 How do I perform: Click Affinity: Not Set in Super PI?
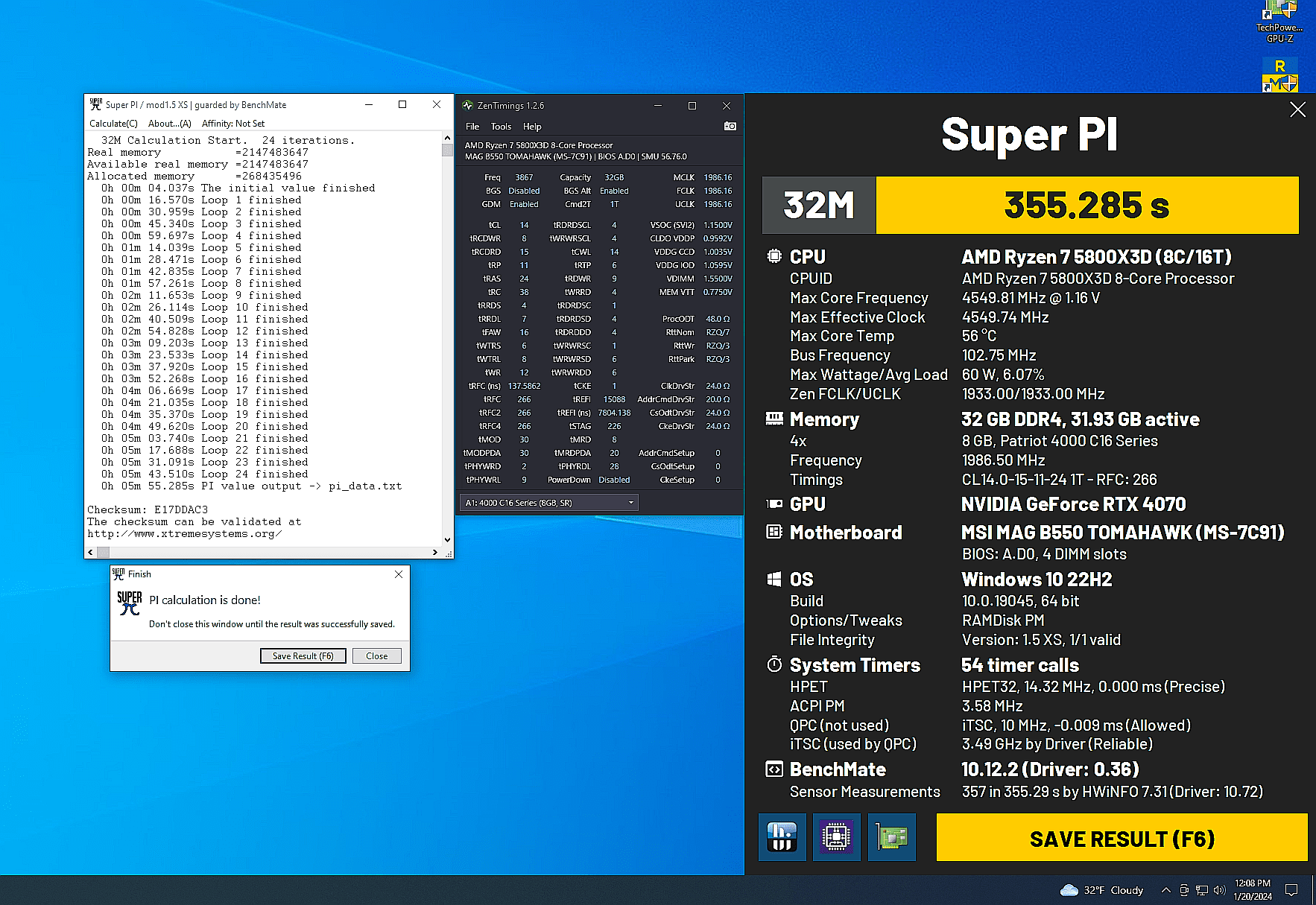coord(233,124)
